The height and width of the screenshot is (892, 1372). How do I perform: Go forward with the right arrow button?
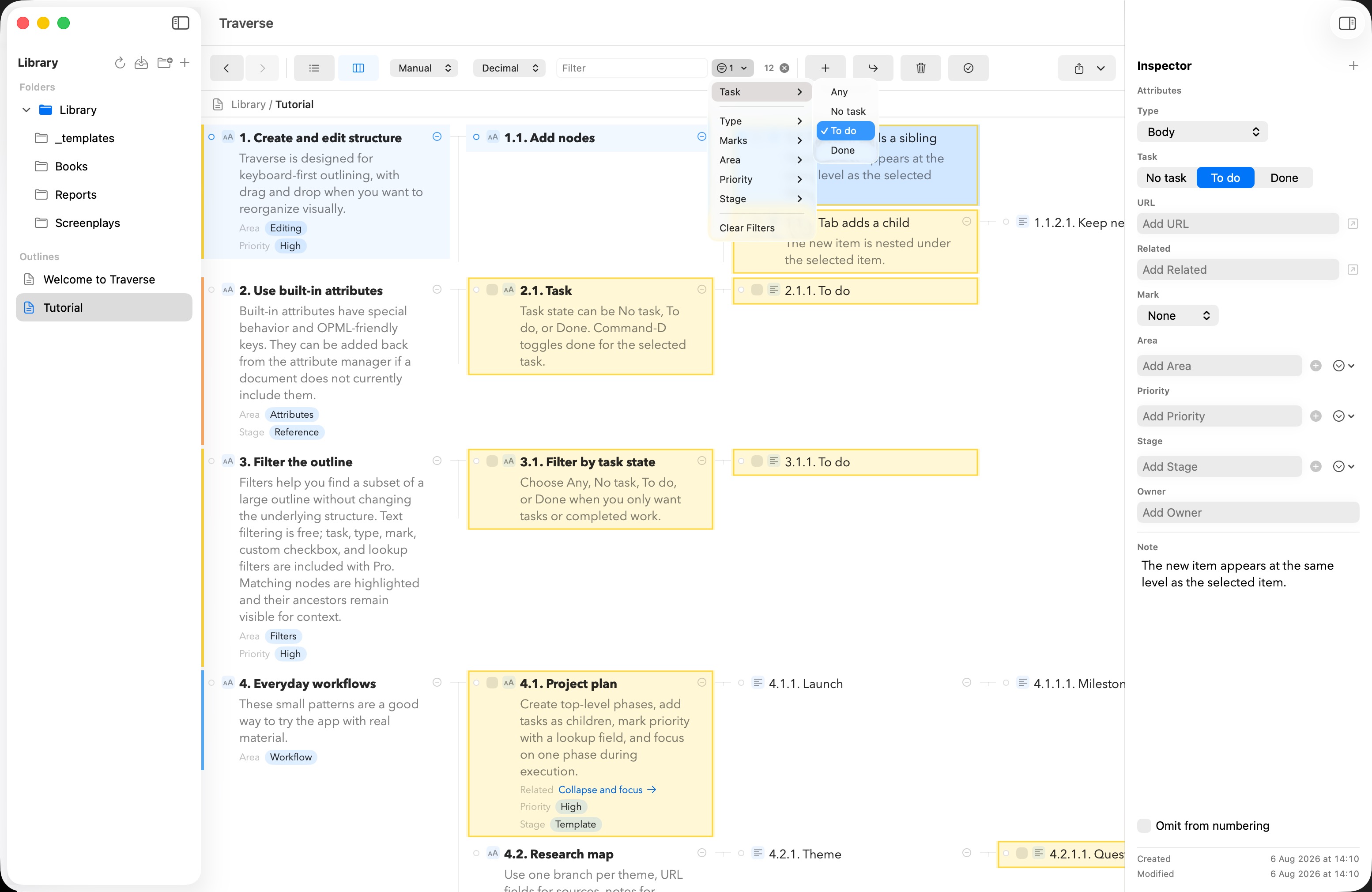(262, 68)
